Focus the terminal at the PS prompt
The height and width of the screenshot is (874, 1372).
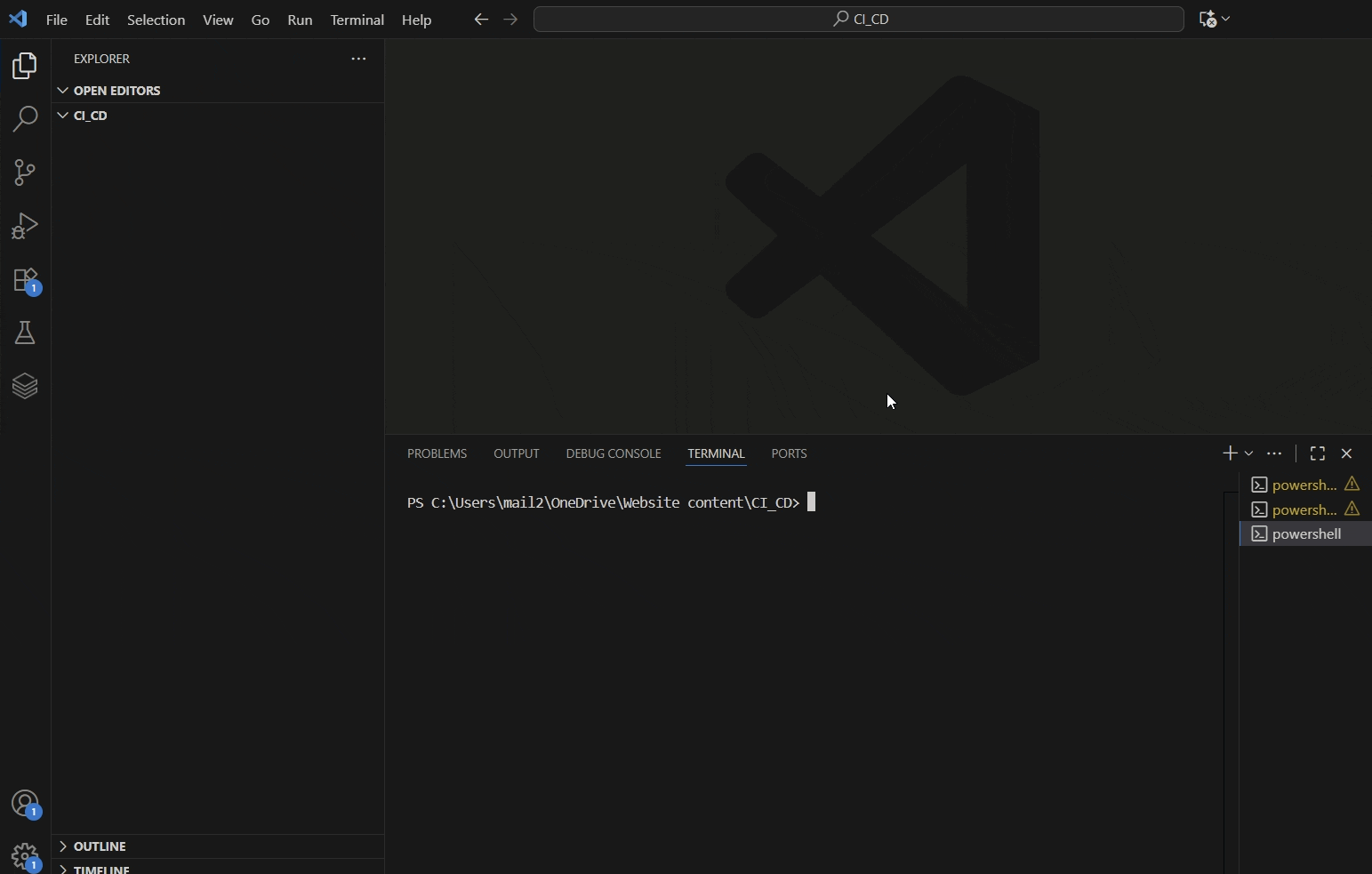(x=612, y=503)
